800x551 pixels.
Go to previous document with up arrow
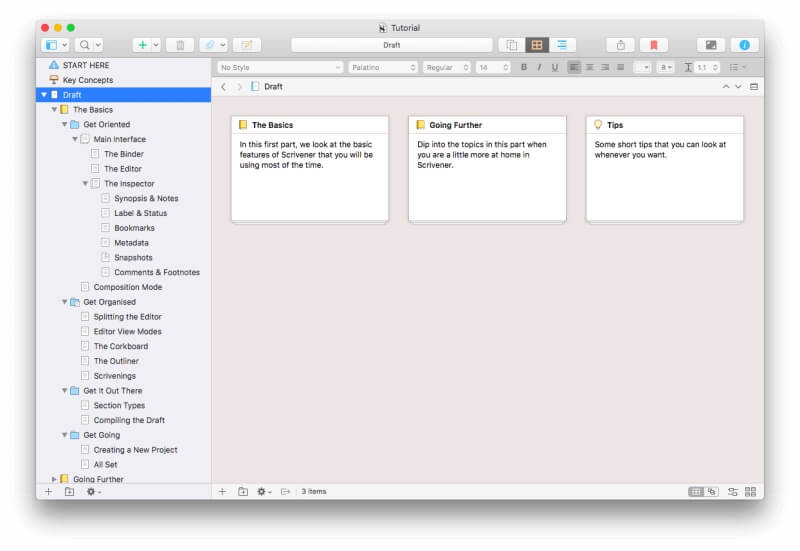point(726,87)
